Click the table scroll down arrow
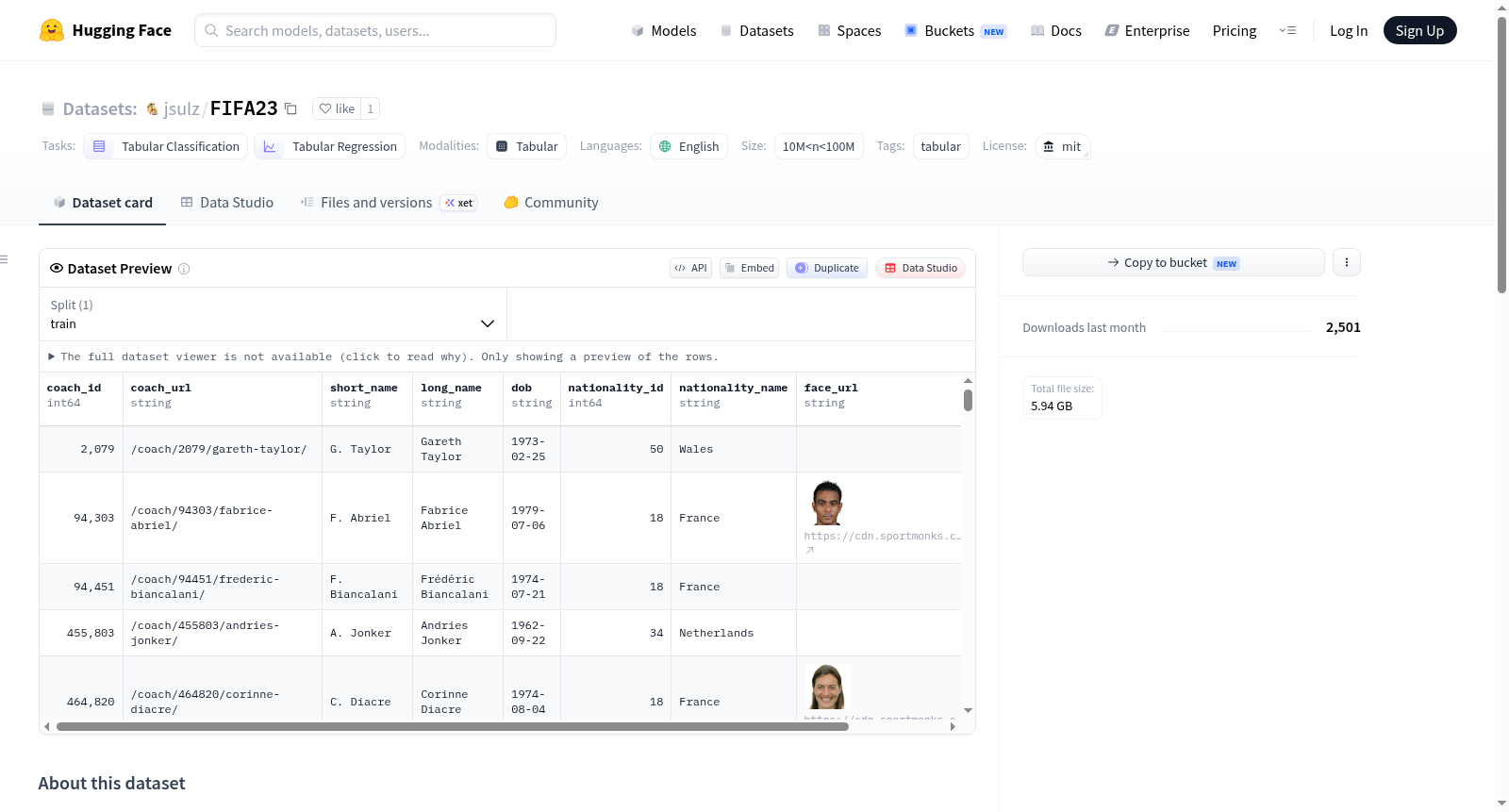This screenshot has width=1509, height=812. point(968,710)
